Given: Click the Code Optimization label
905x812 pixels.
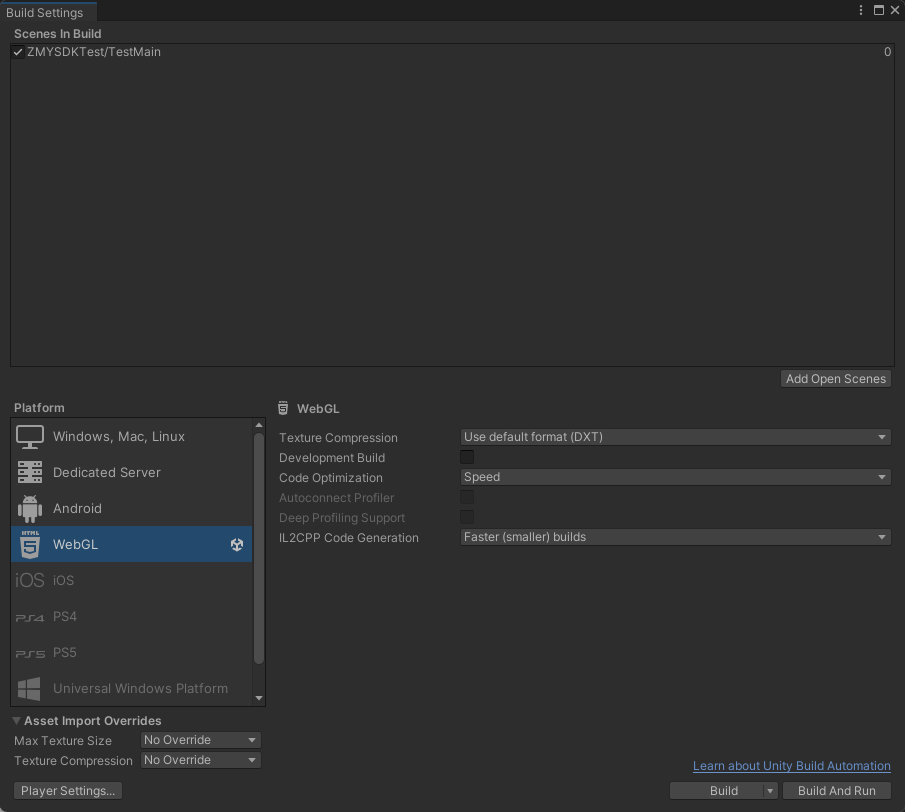Looking at the screenshot, I should coord(331,478).
